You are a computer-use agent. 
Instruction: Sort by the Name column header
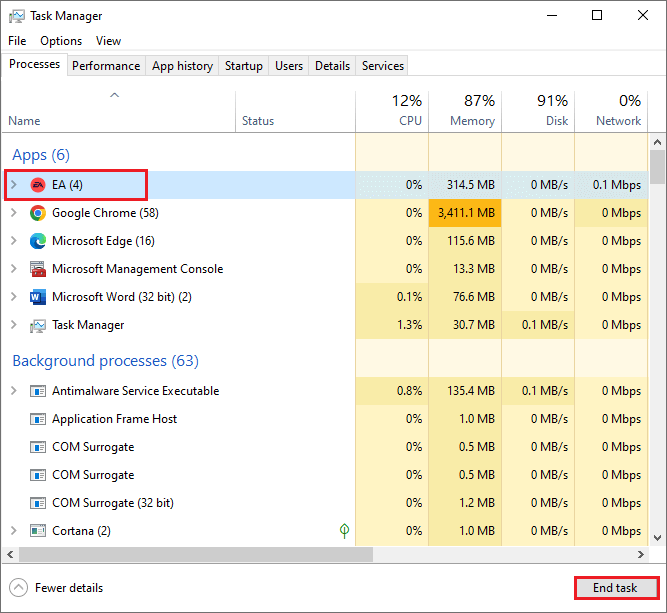pyautogui.click(x=118, y=111)
